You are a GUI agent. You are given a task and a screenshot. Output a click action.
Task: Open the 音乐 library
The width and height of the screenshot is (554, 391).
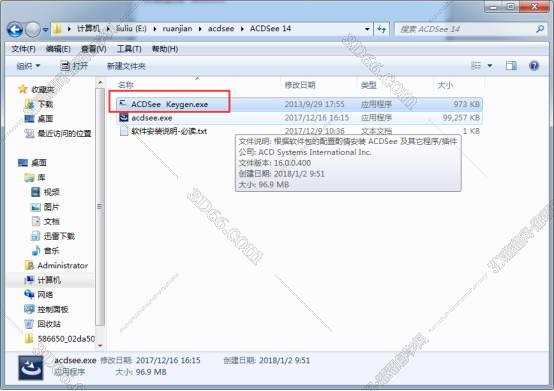tap(52, 251)
